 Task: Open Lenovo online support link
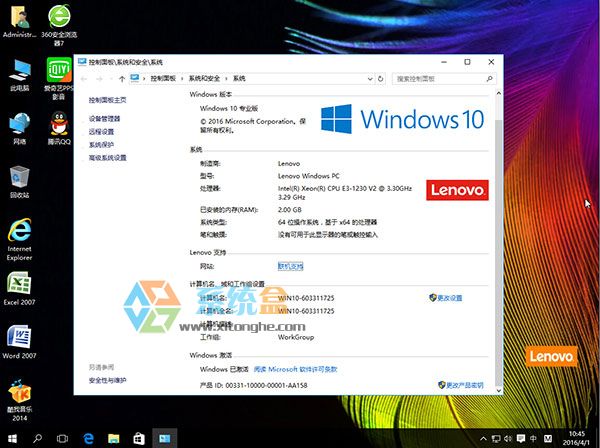290,266
